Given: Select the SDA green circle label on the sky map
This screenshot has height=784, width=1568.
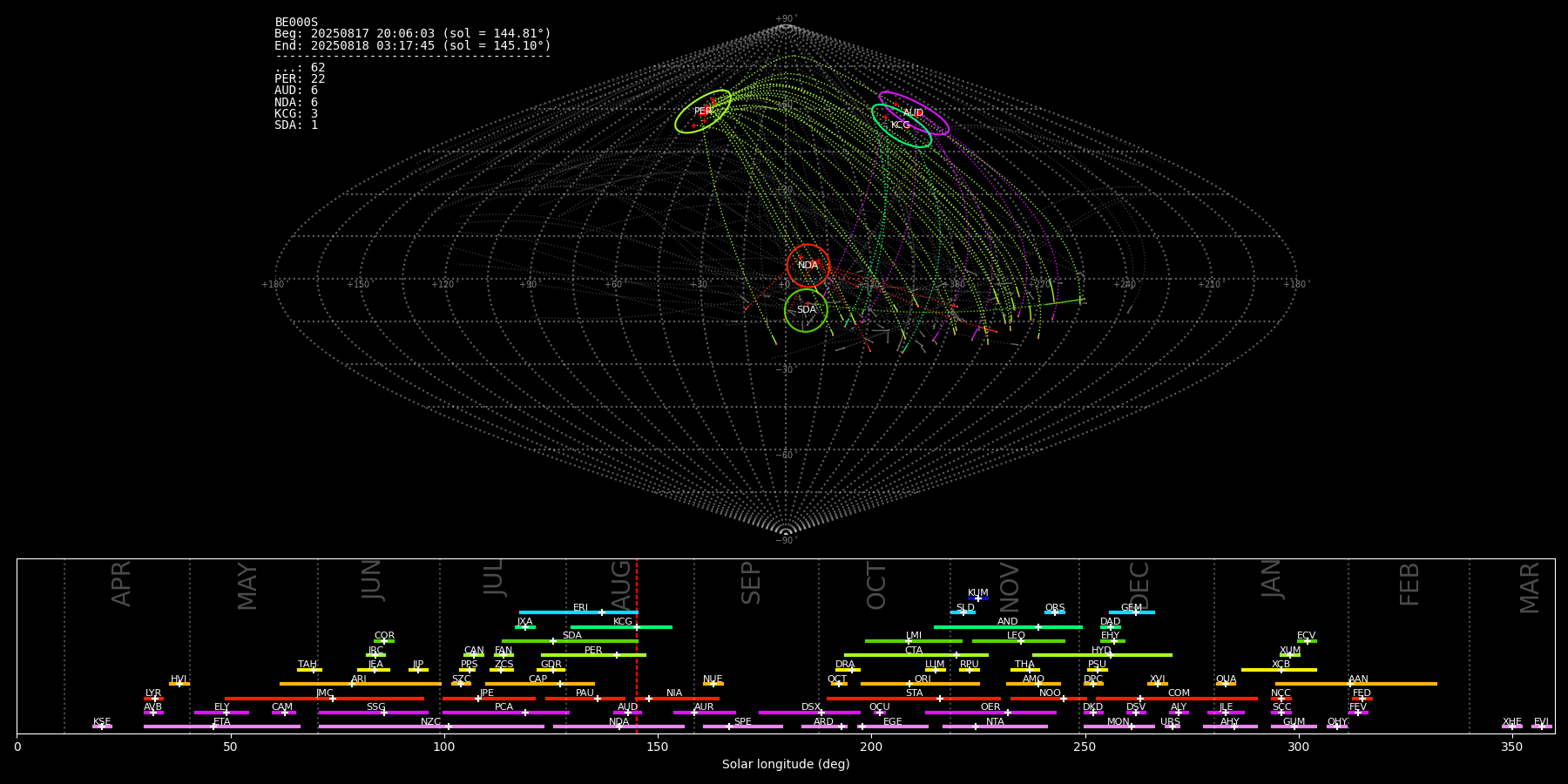Looking at the screenshot, I should [x=807, y=310].
